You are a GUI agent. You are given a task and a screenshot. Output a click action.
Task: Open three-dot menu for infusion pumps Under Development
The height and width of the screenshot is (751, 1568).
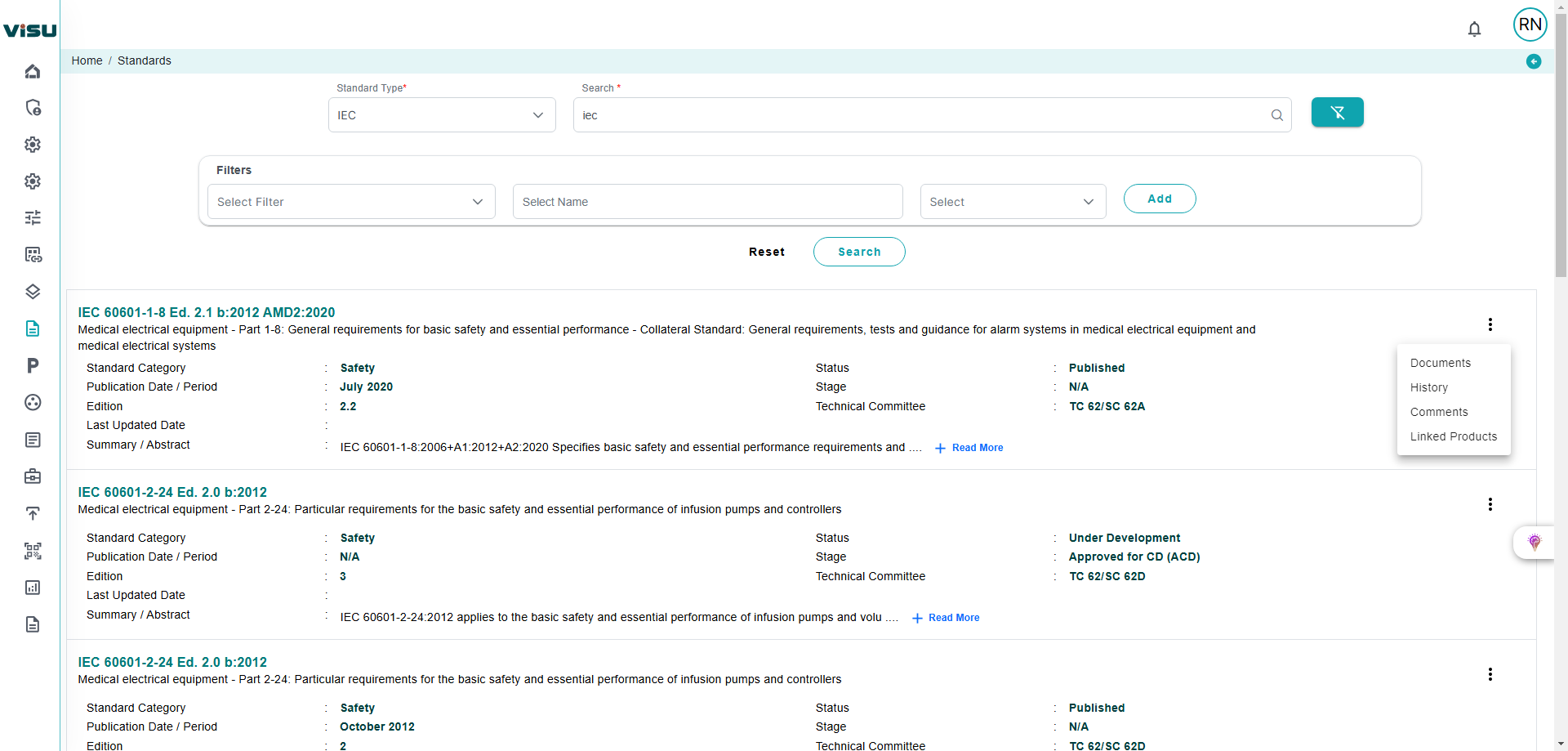(x=1490, y=504)
